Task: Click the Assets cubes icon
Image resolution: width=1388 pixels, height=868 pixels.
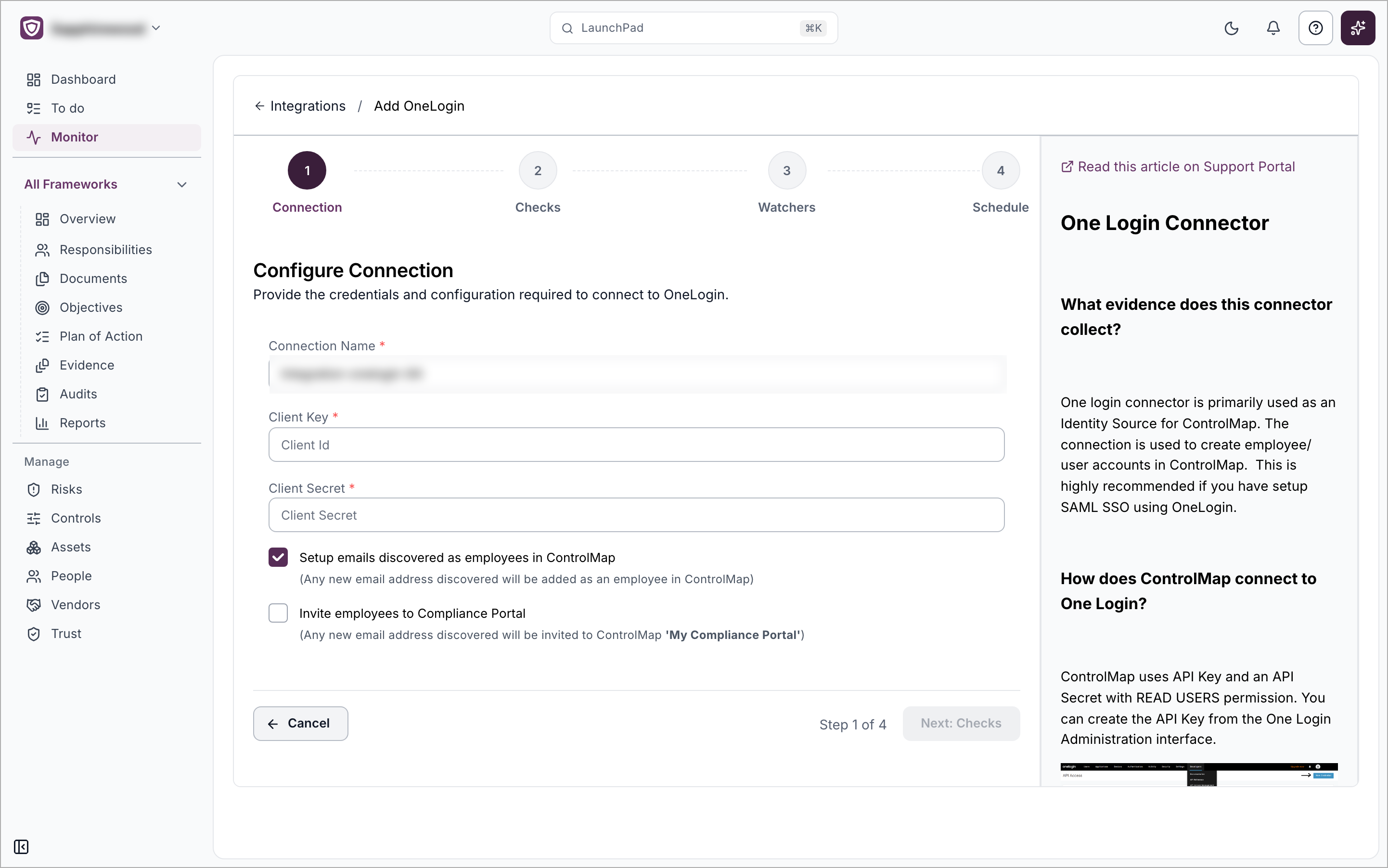Action: (34, 547)
